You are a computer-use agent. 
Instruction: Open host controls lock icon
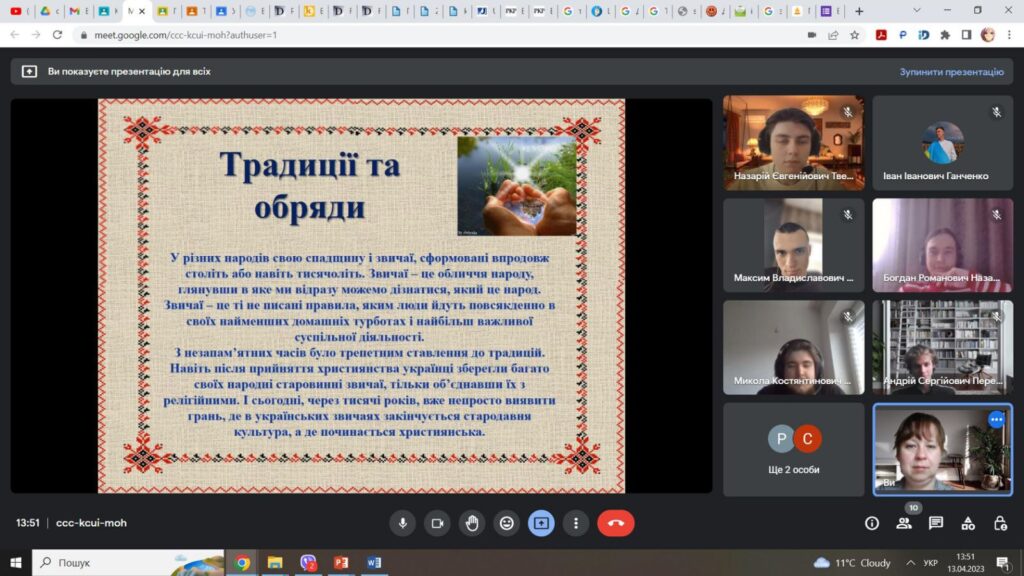(x=1000, y=523)
